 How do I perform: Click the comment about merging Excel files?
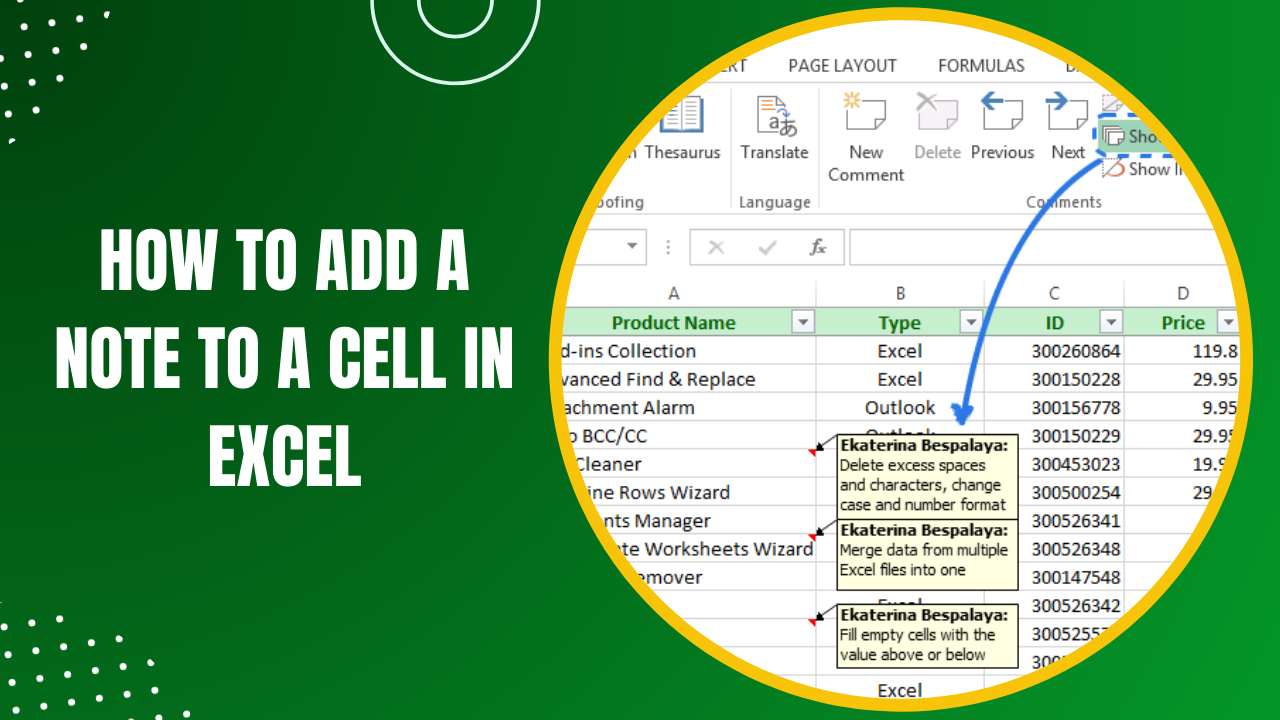coord(927,554)
